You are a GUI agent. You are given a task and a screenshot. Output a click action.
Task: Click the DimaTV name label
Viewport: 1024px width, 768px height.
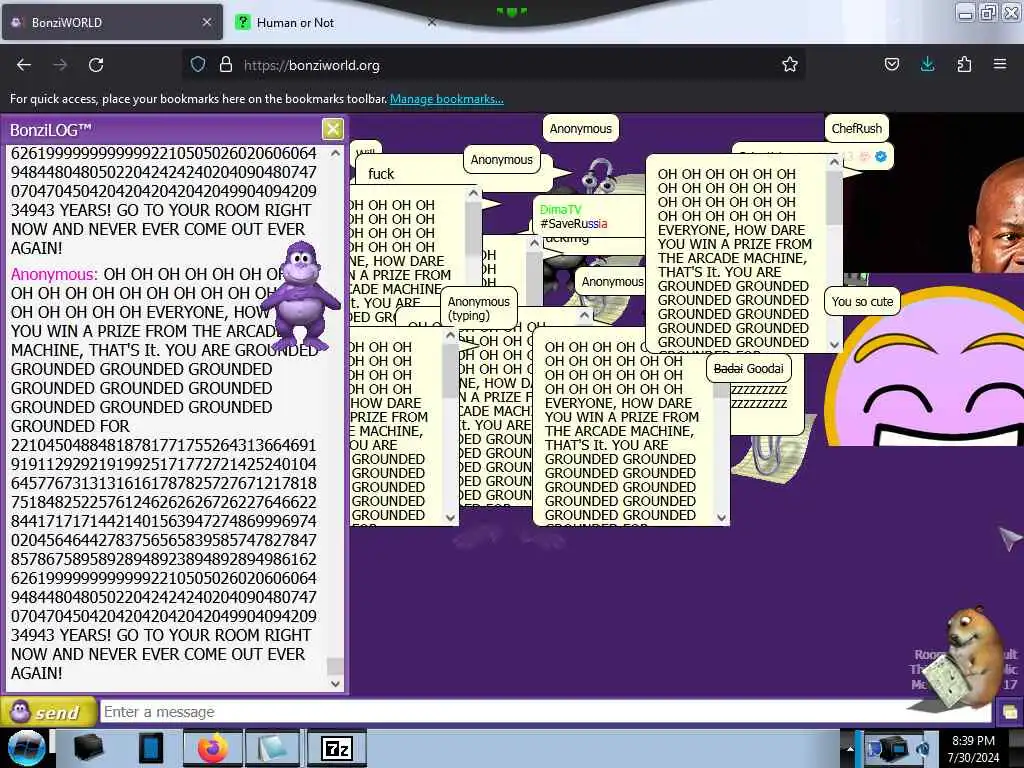(x=560, y=210)
